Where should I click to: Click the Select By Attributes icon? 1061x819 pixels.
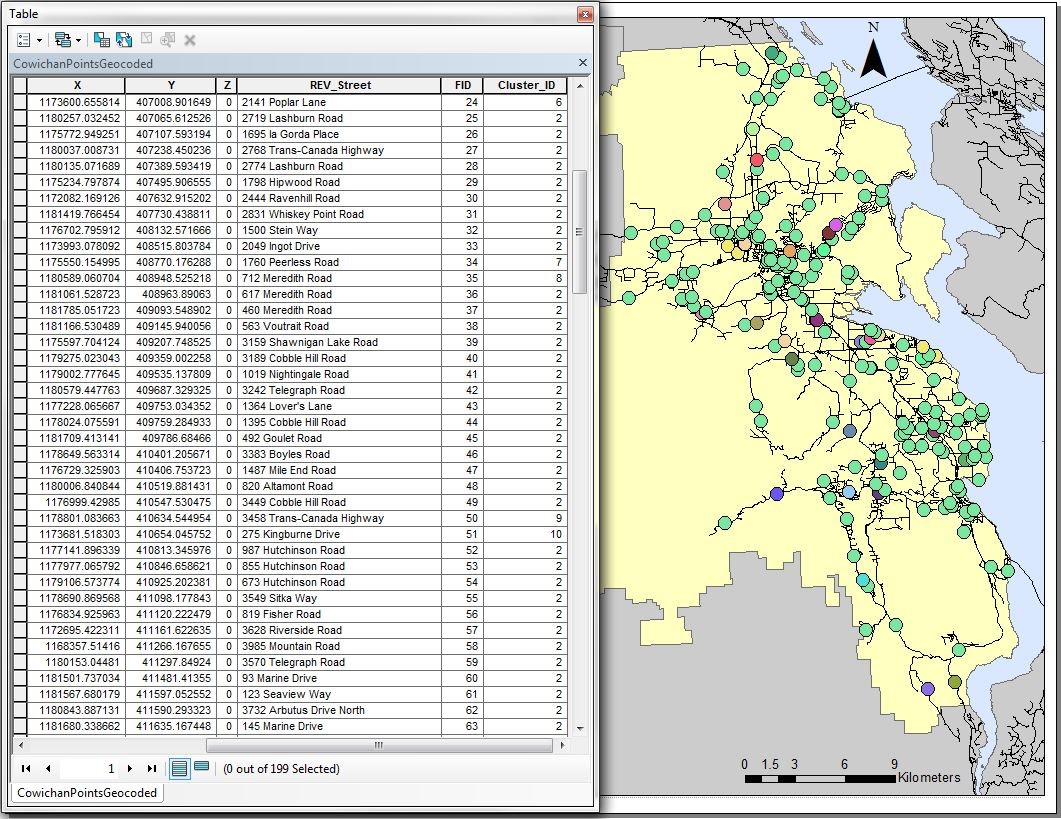pos(101,40)
